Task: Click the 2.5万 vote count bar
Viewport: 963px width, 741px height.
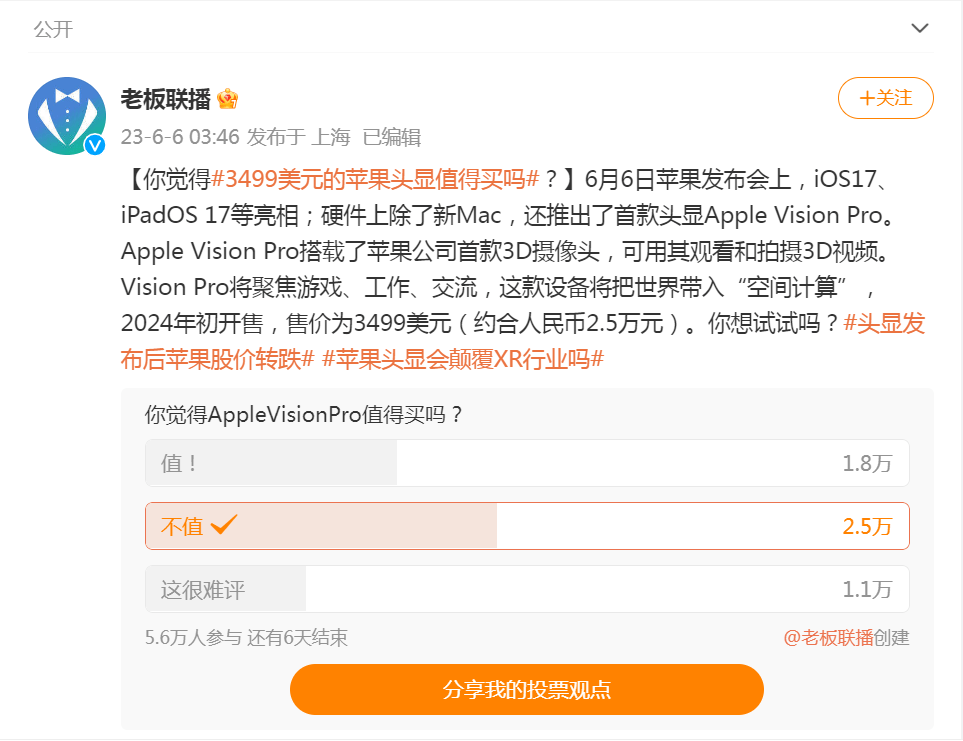Action: [x=867, y=526]
